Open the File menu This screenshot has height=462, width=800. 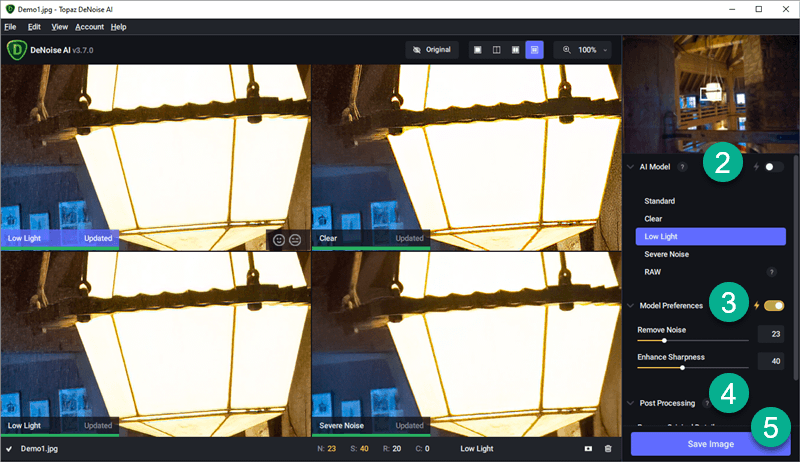(10, 27)
